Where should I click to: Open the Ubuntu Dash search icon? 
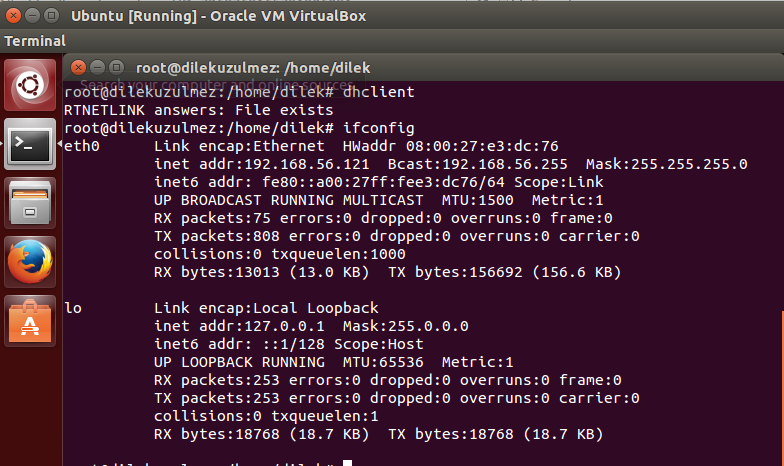tap(30, 85)
